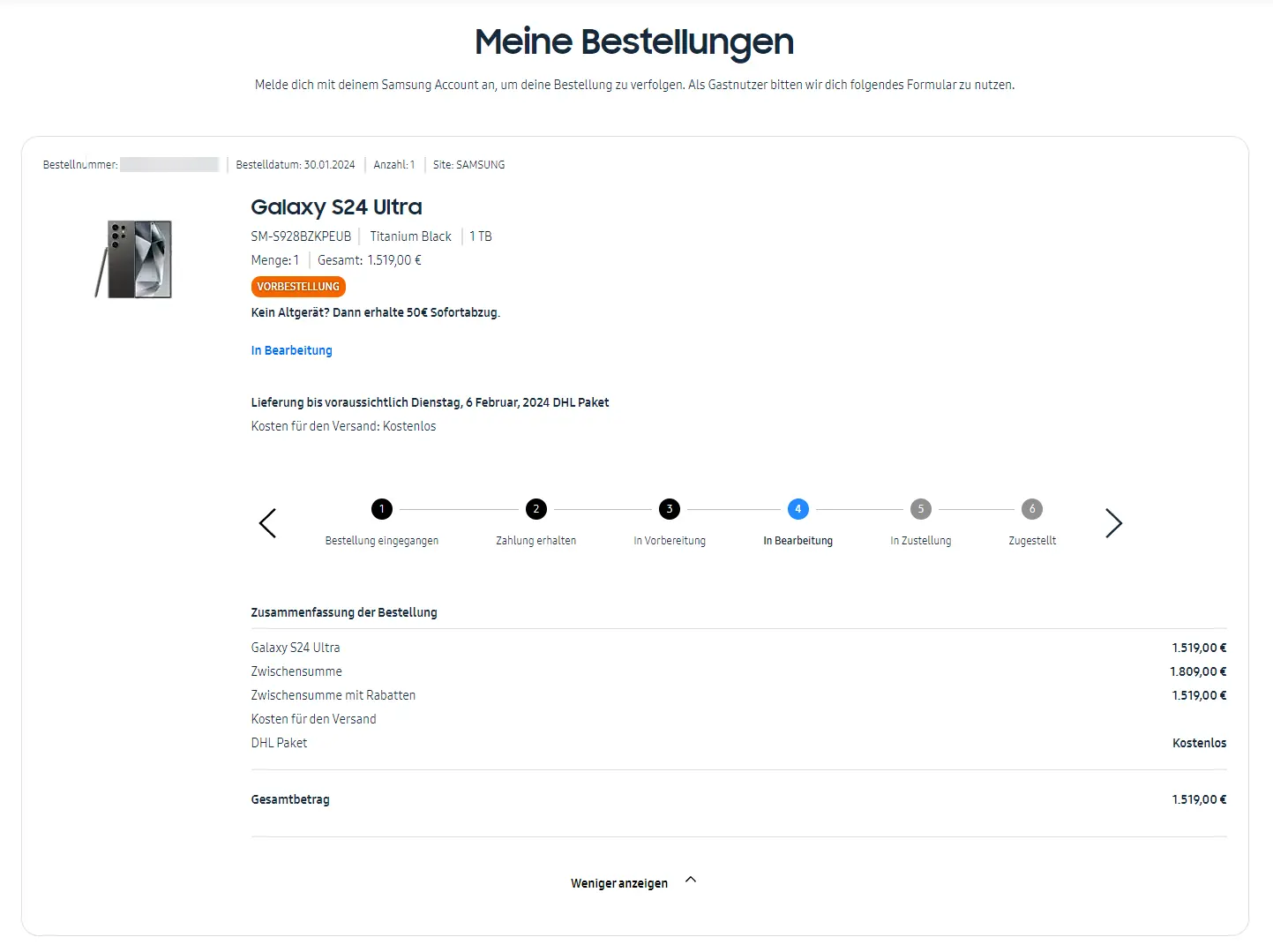Click the Gesamtbetrag label
Screen dimensions: 1273x952
pos(290,799)
